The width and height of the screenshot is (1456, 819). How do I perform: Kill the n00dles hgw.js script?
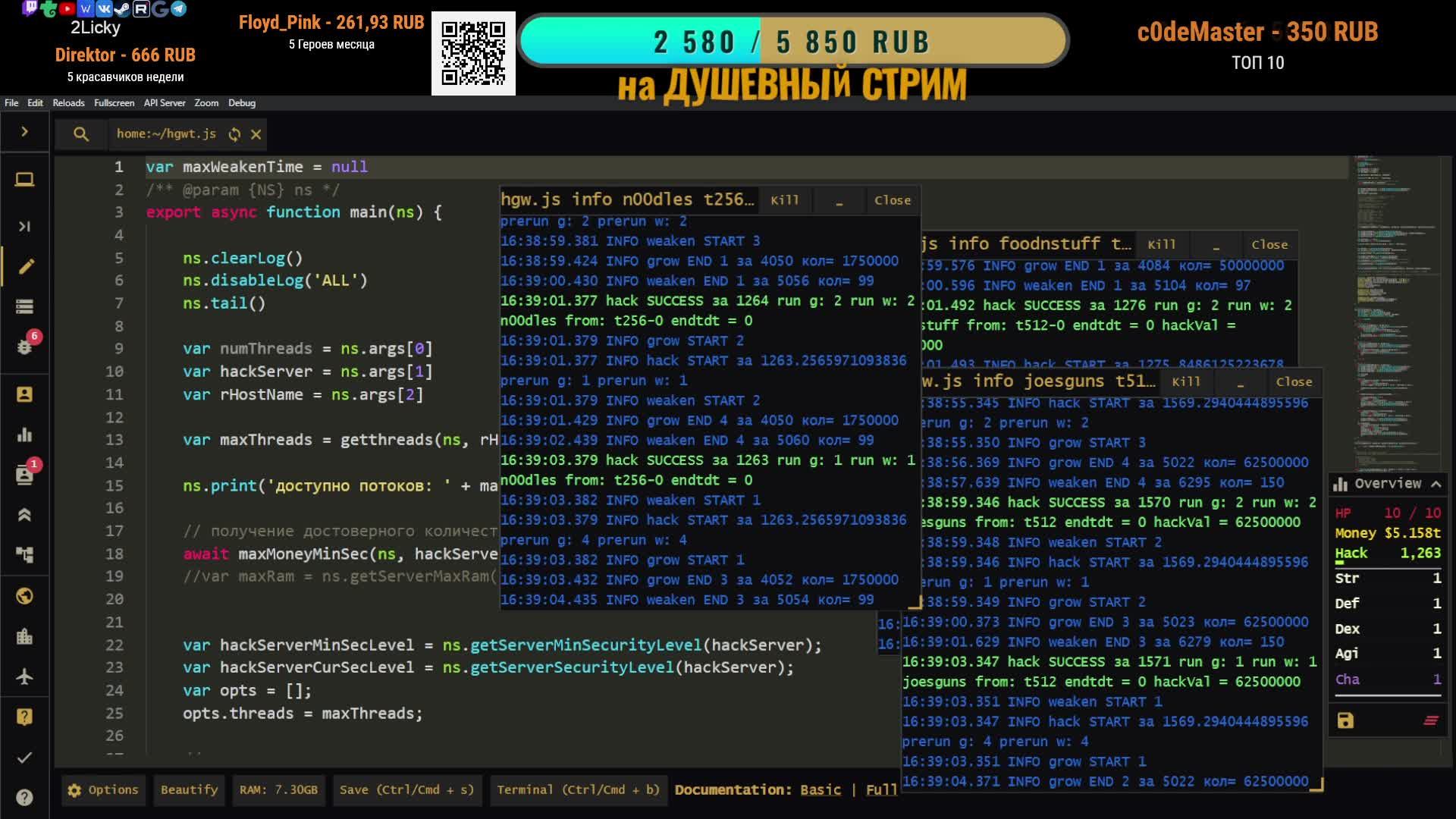point(784,200)
